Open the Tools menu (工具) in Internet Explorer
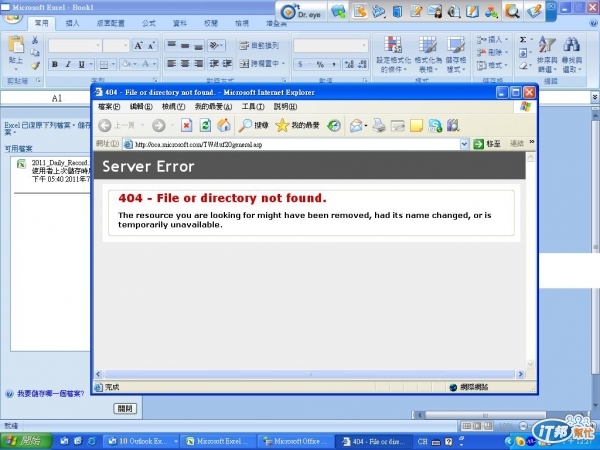The image size is (600, 450). 253,107
